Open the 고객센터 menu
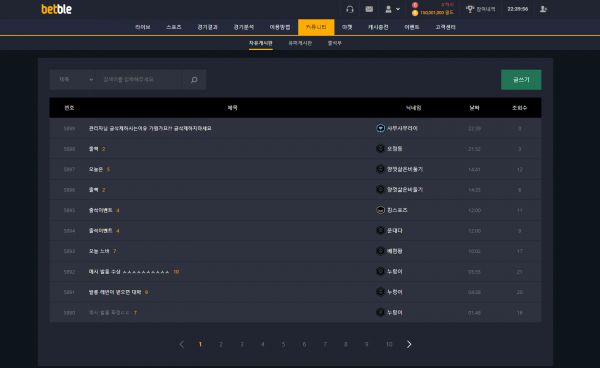600x368 pixels. (445, 27)
